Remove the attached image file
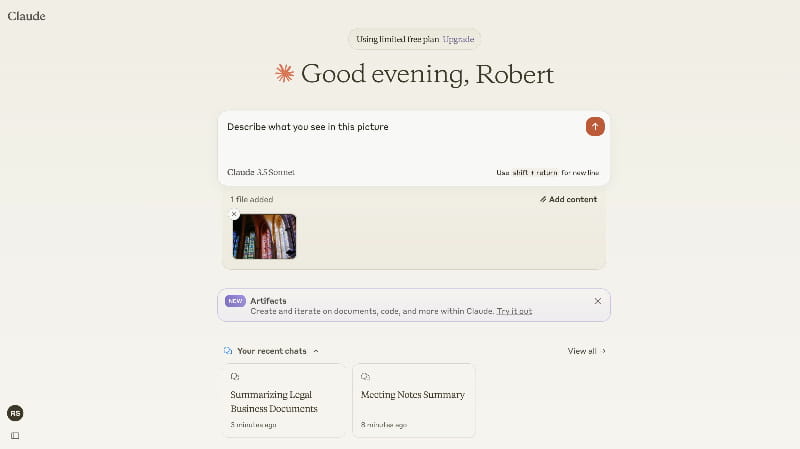Screen dimensions: 800x449 point(234,214)
